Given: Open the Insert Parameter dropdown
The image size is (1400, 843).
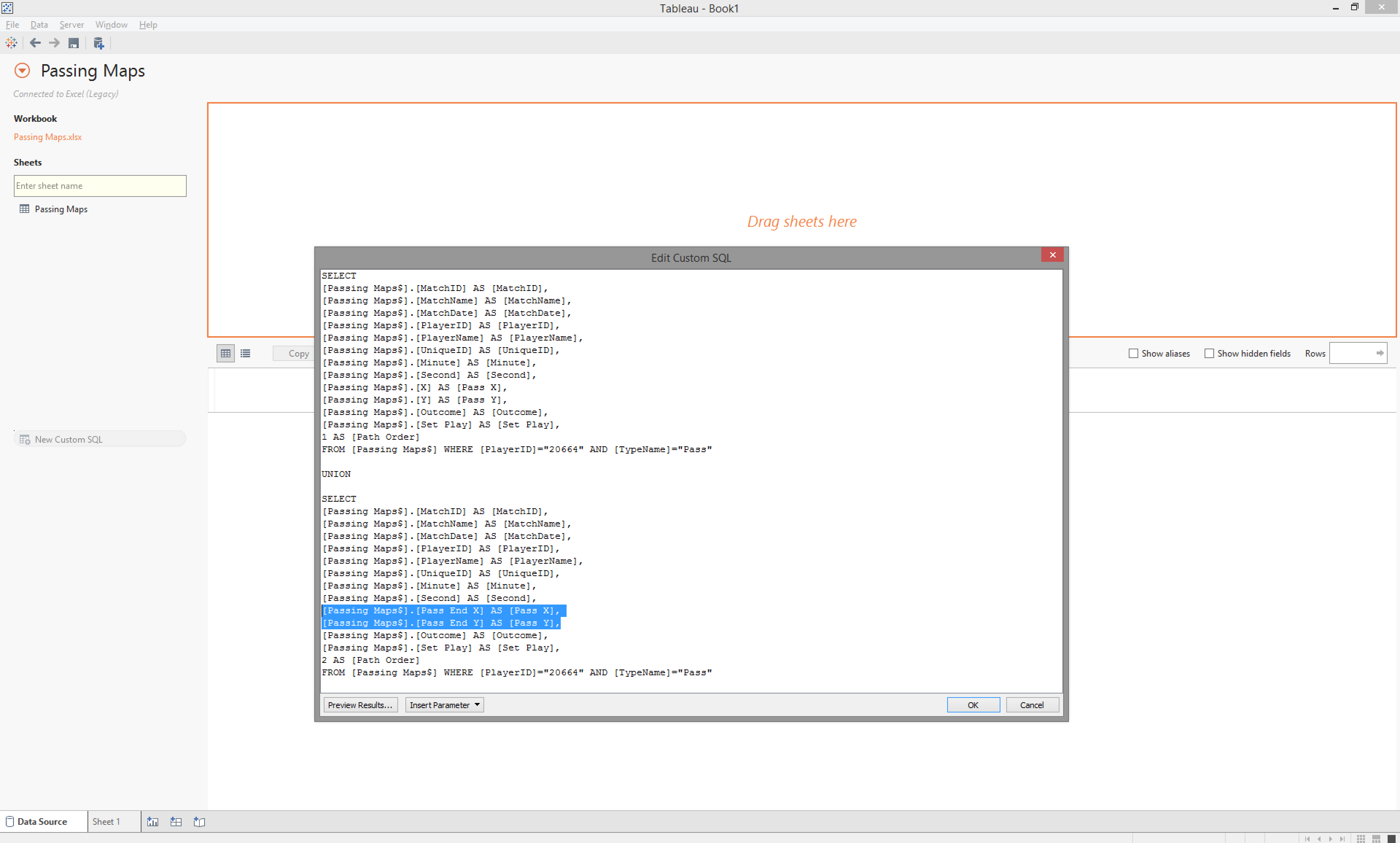Looking at the screenshot, I should tap(445, 705).
